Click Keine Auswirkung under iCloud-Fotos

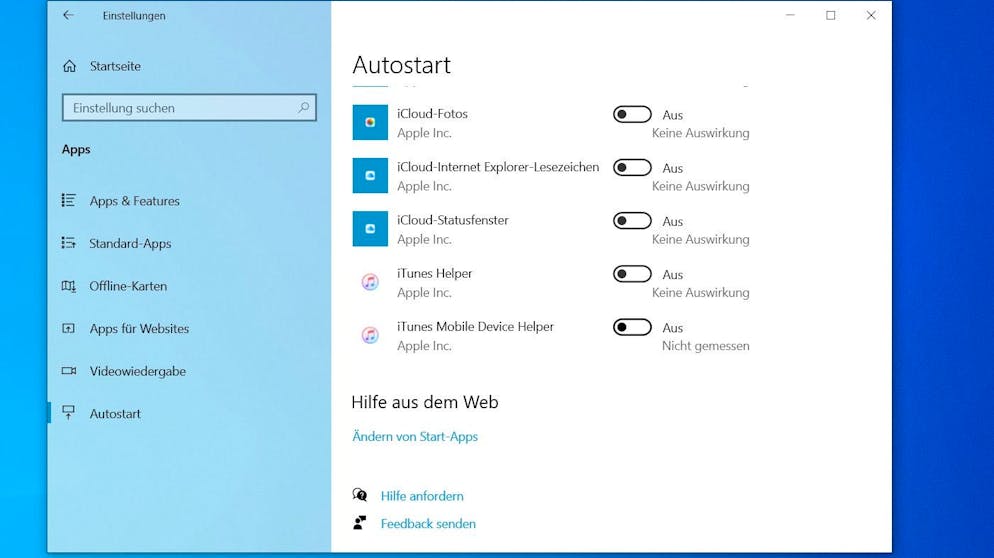pos(700,133)
